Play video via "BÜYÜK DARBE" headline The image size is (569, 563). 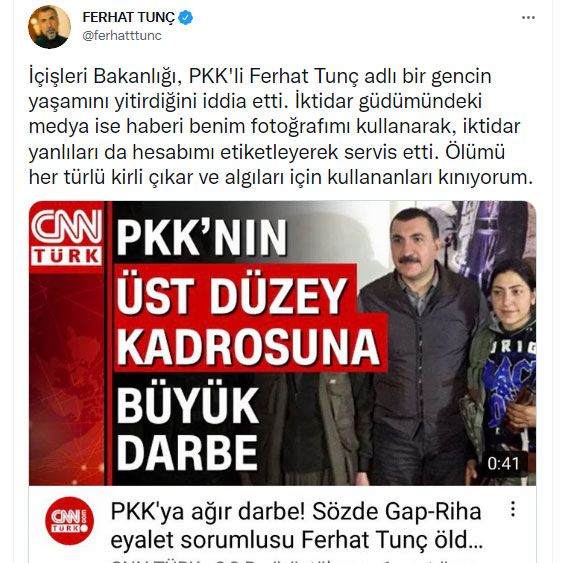click(x=188, y=429)
